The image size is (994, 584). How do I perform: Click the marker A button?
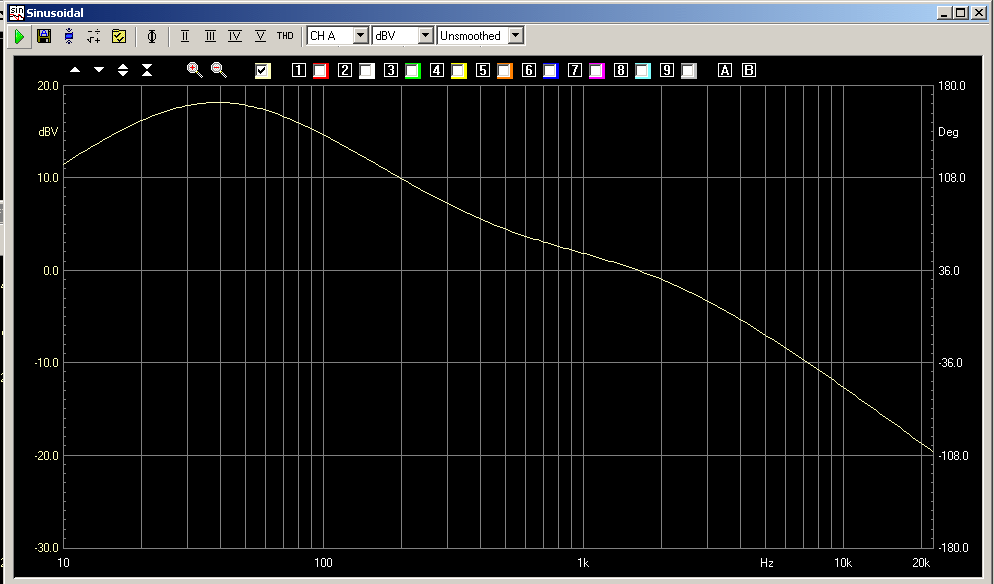(x=725, y=71)
